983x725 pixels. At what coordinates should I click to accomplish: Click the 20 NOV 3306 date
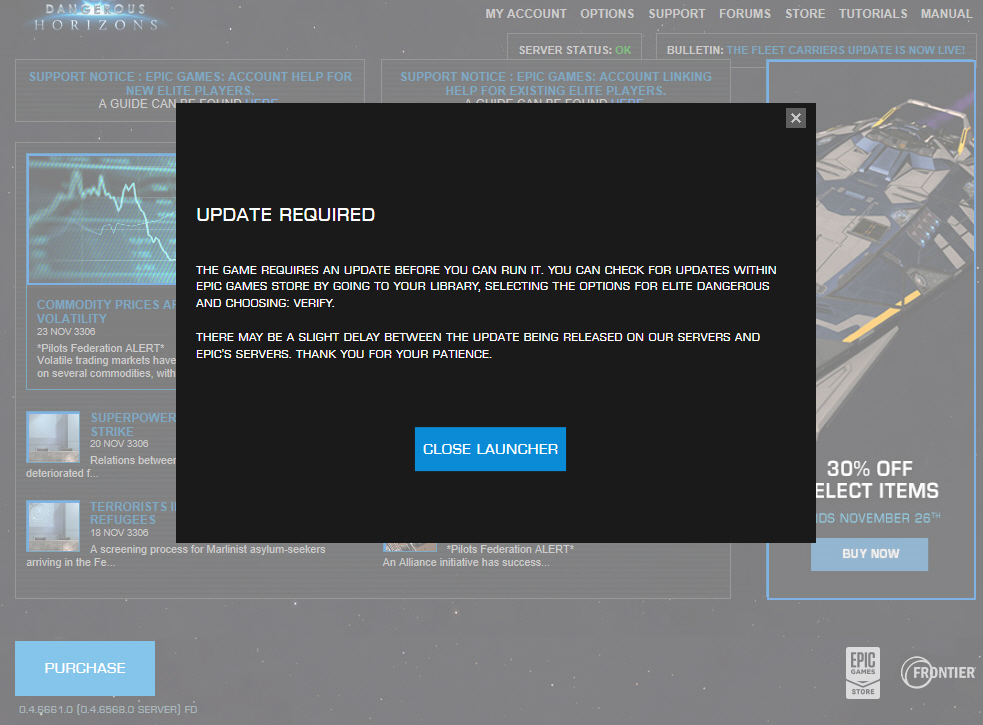(119, 443)
